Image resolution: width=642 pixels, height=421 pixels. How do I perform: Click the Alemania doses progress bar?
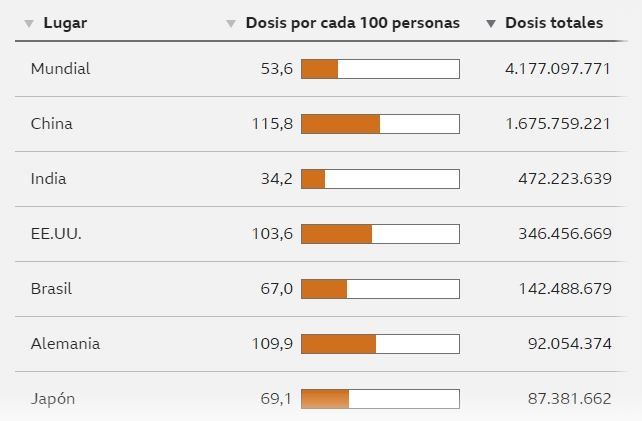(x=380, y=344)
